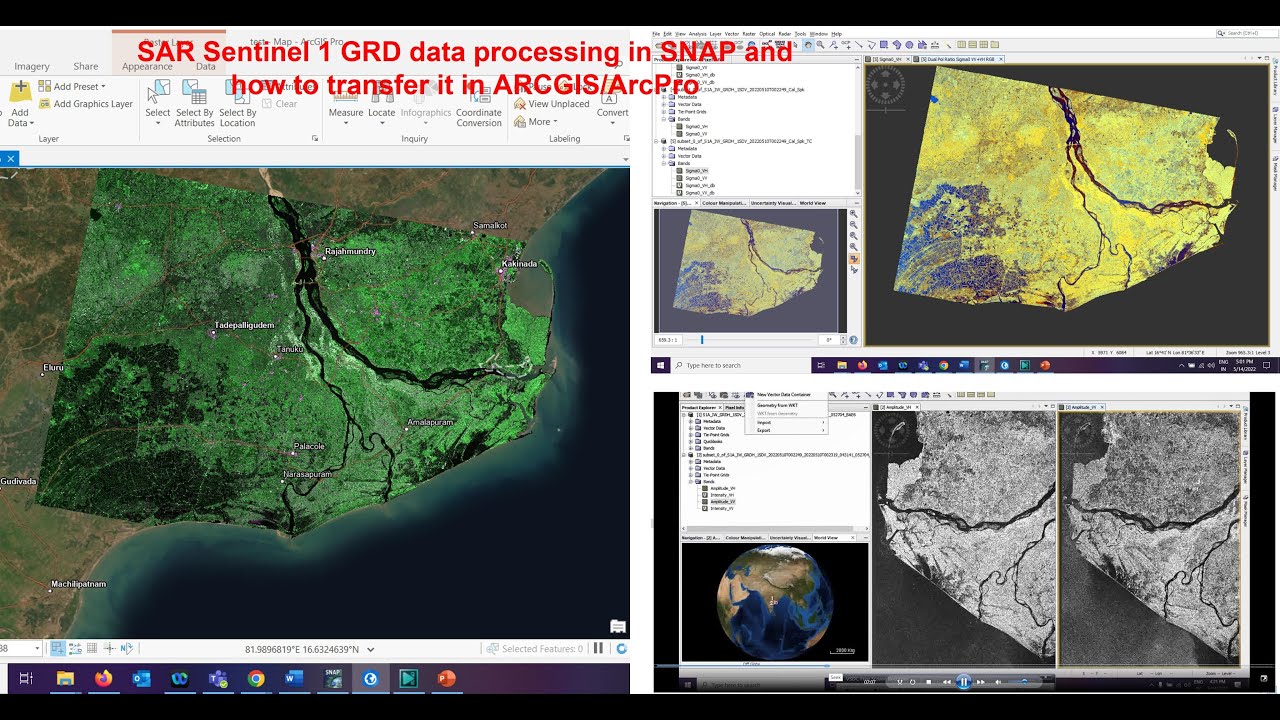The image size is (1280, 720).
Task: Select the zoom tool in top SNAP toolbar
Action: [820, 44]
